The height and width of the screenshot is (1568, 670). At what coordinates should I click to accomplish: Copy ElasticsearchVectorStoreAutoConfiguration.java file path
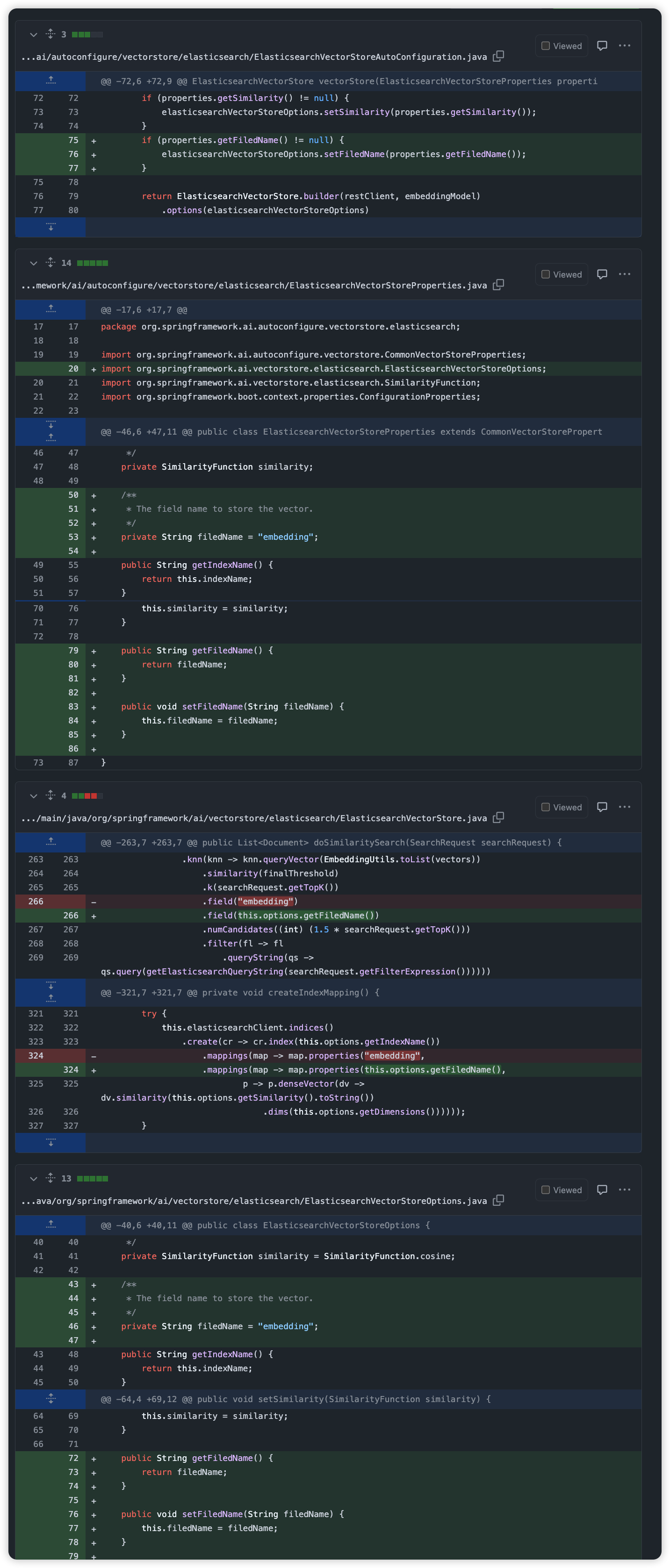(498, 56)
